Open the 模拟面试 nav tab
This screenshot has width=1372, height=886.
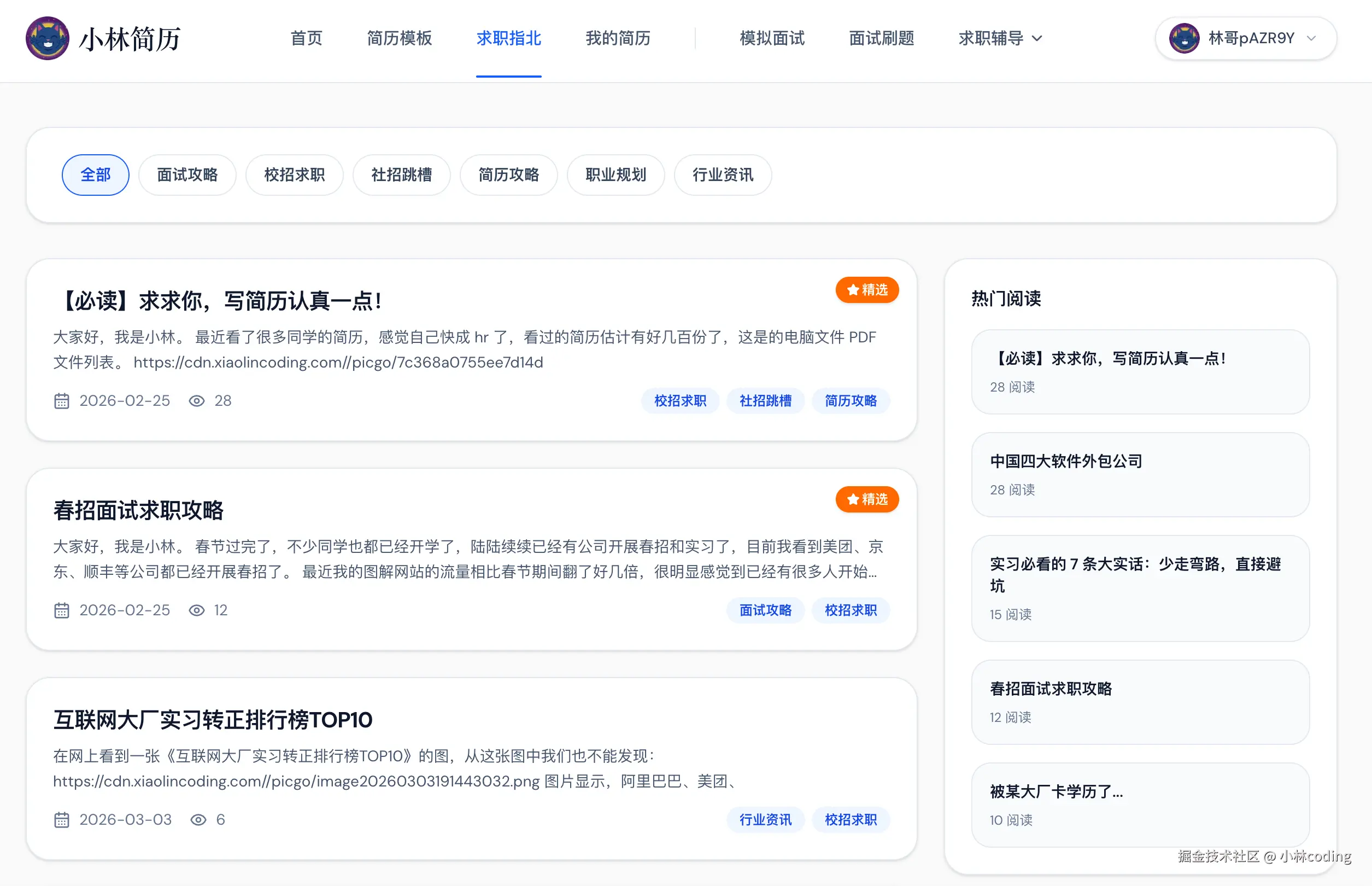pos(772,38)
